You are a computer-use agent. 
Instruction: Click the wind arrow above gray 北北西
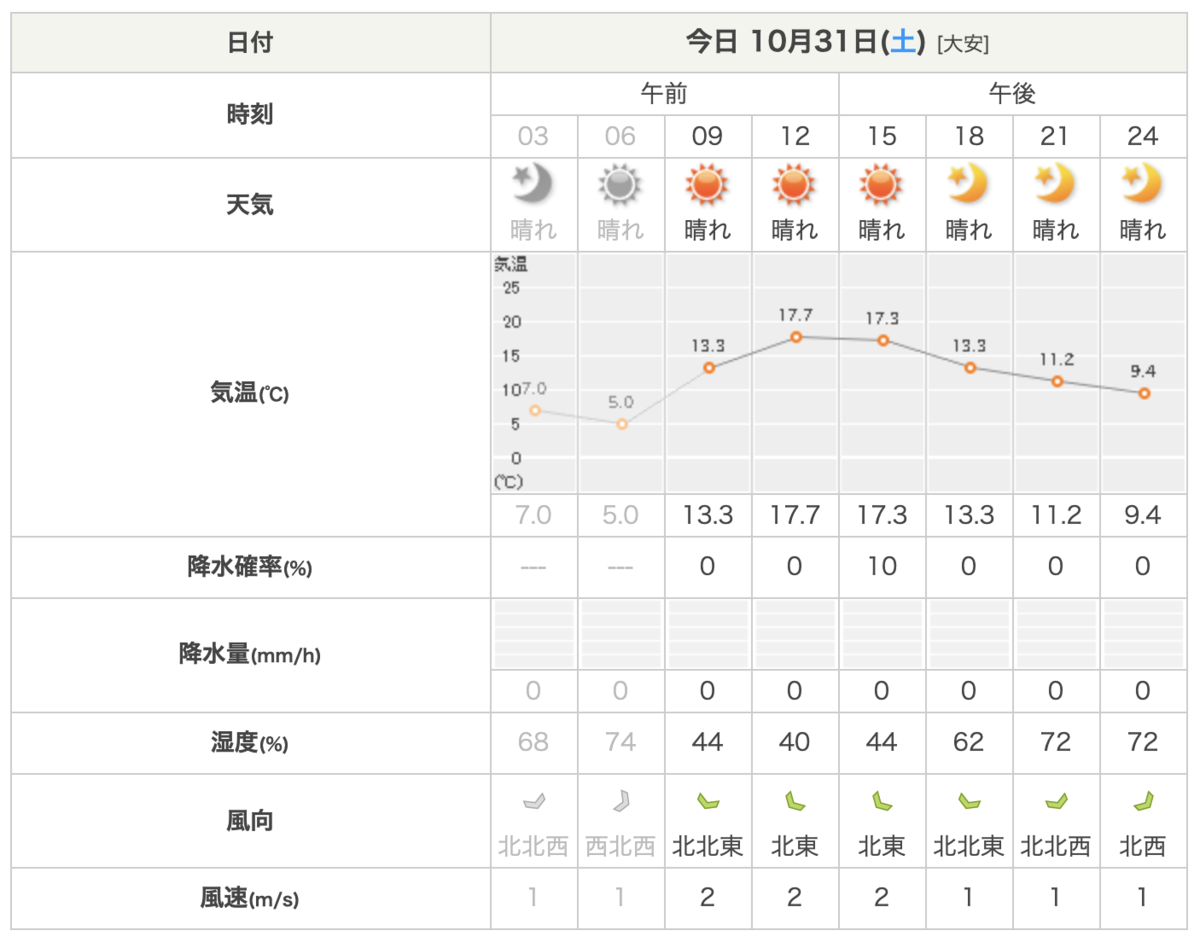533,800
